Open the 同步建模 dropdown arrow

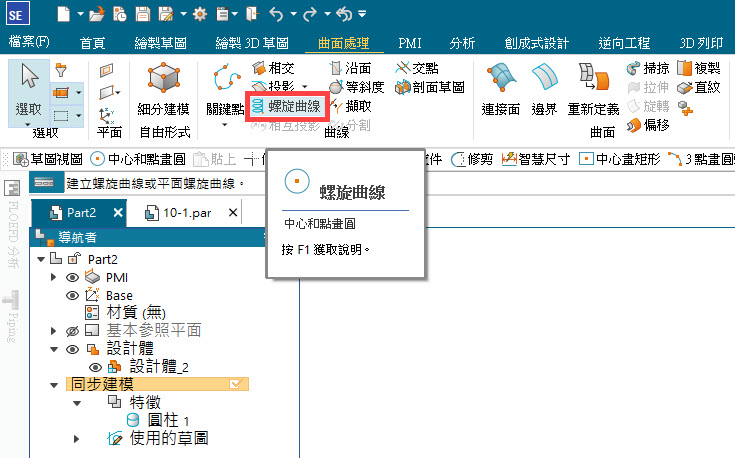pos(236,384)
